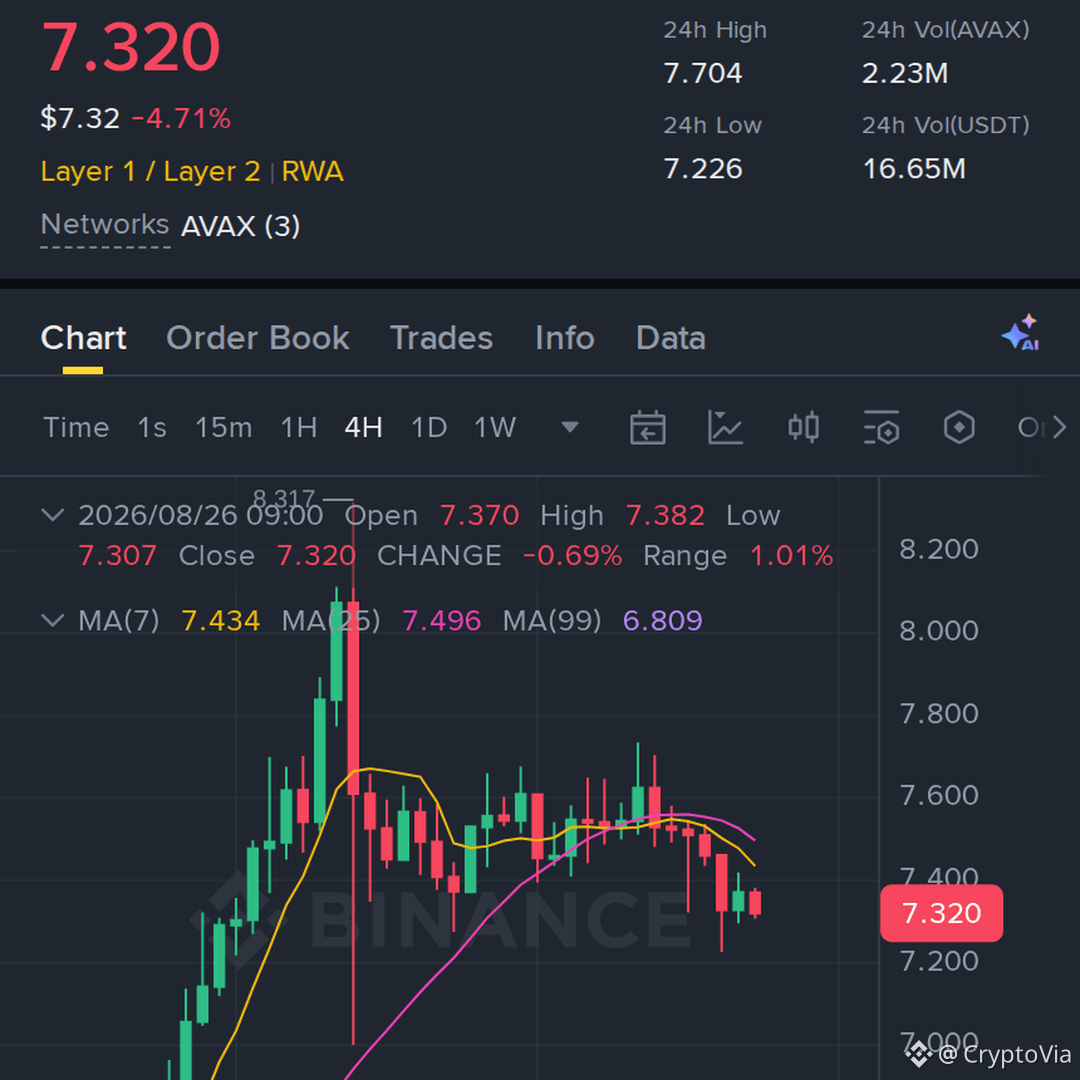Click AVAX (3) networks value
This screenshot has width=1080, height=1080.
240,226
